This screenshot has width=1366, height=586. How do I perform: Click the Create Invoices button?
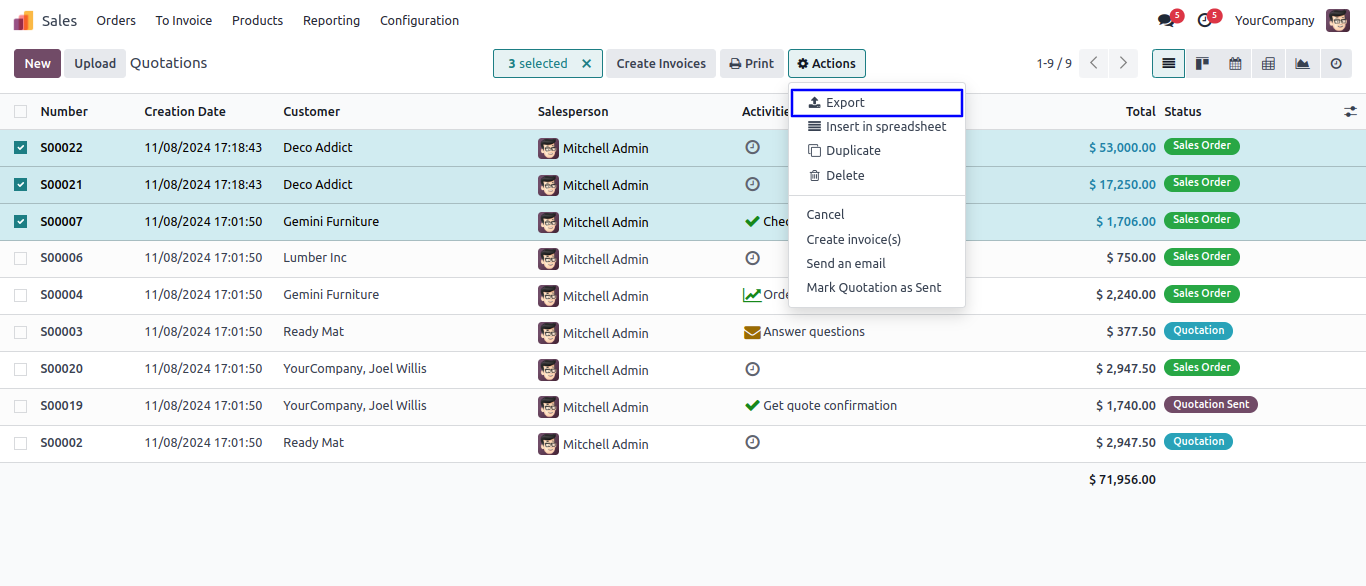point(660,64)
